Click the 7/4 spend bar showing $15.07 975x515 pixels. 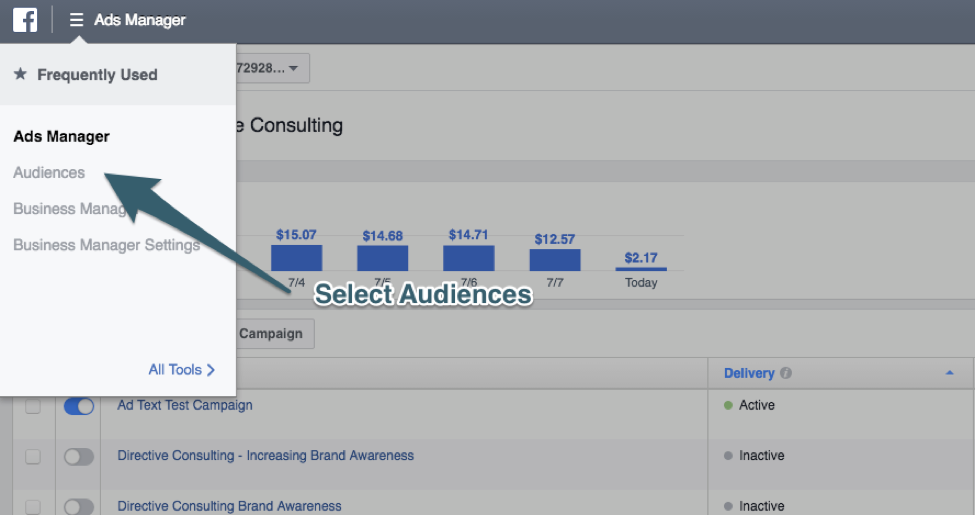point(296,258)
